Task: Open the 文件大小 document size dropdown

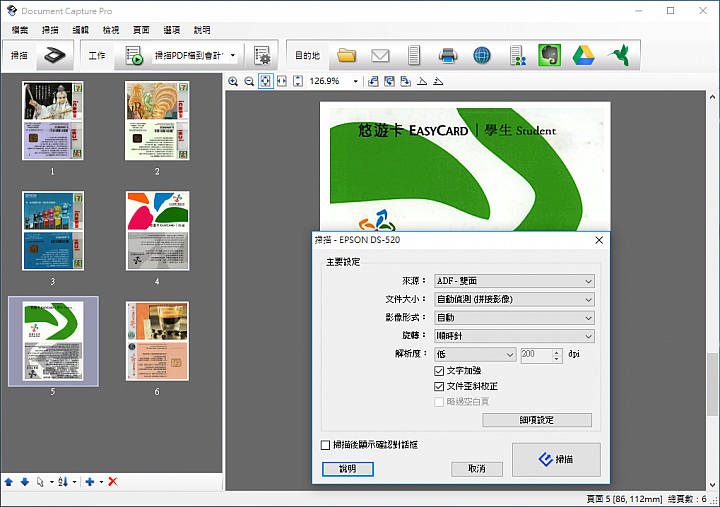Action: pyautogui.click(x=514, y=299)
